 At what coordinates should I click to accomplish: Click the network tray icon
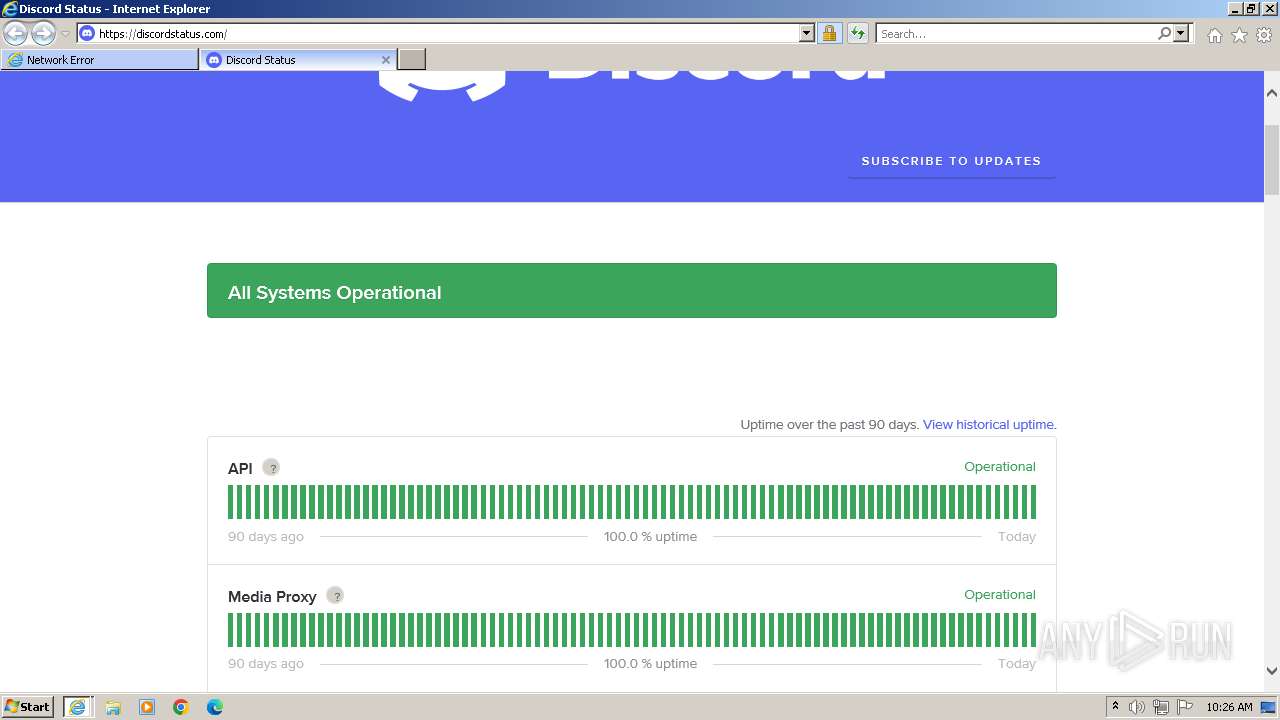(x=1161, y=707)
